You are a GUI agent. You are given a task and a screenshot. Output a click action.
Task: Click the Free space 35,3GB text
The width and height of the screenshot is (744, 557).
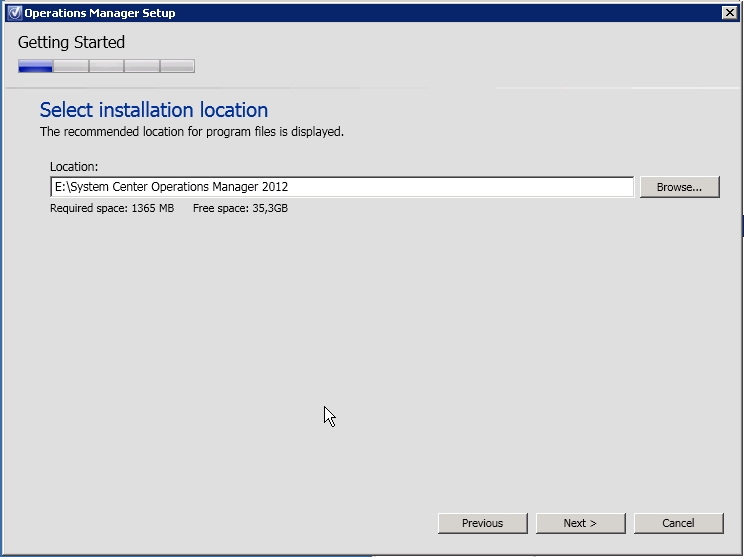(240, 208)
